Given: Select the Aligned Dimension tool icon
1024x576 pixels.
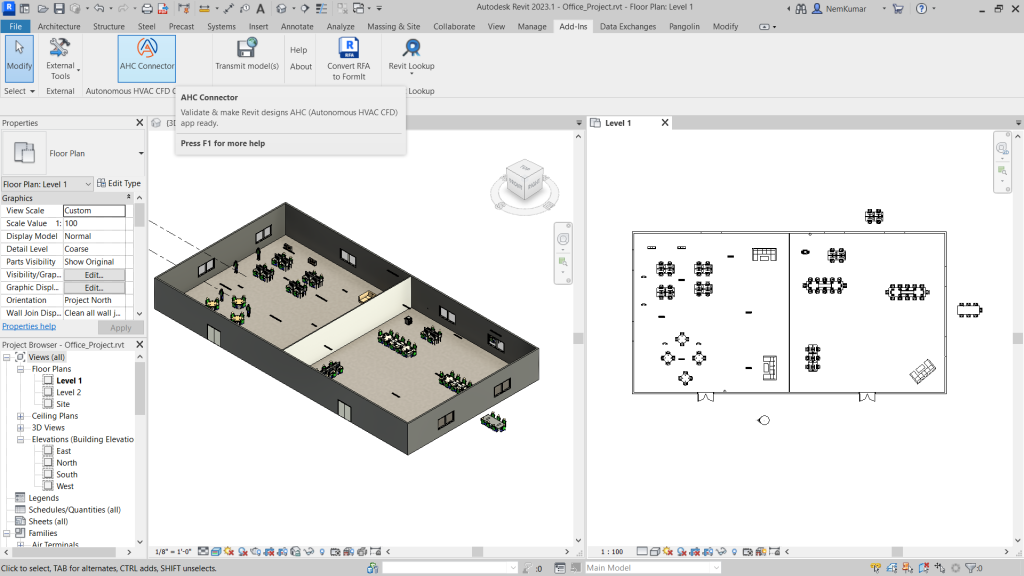Looking at the screenshot, I should coord(229,8).
